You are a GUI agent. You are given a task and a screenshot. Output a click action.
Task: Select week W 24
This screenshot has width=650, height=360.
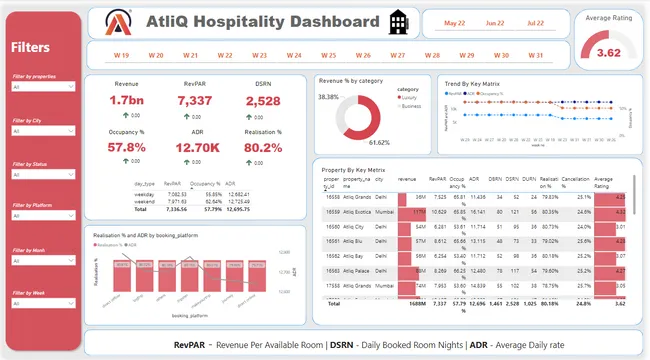[294, 55]
